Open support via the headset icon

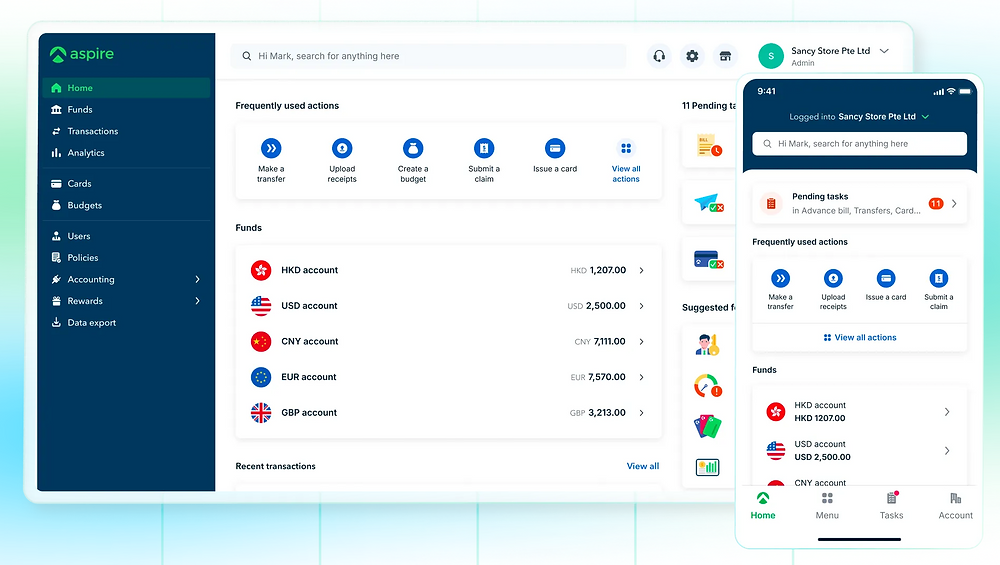pos(659,56)
